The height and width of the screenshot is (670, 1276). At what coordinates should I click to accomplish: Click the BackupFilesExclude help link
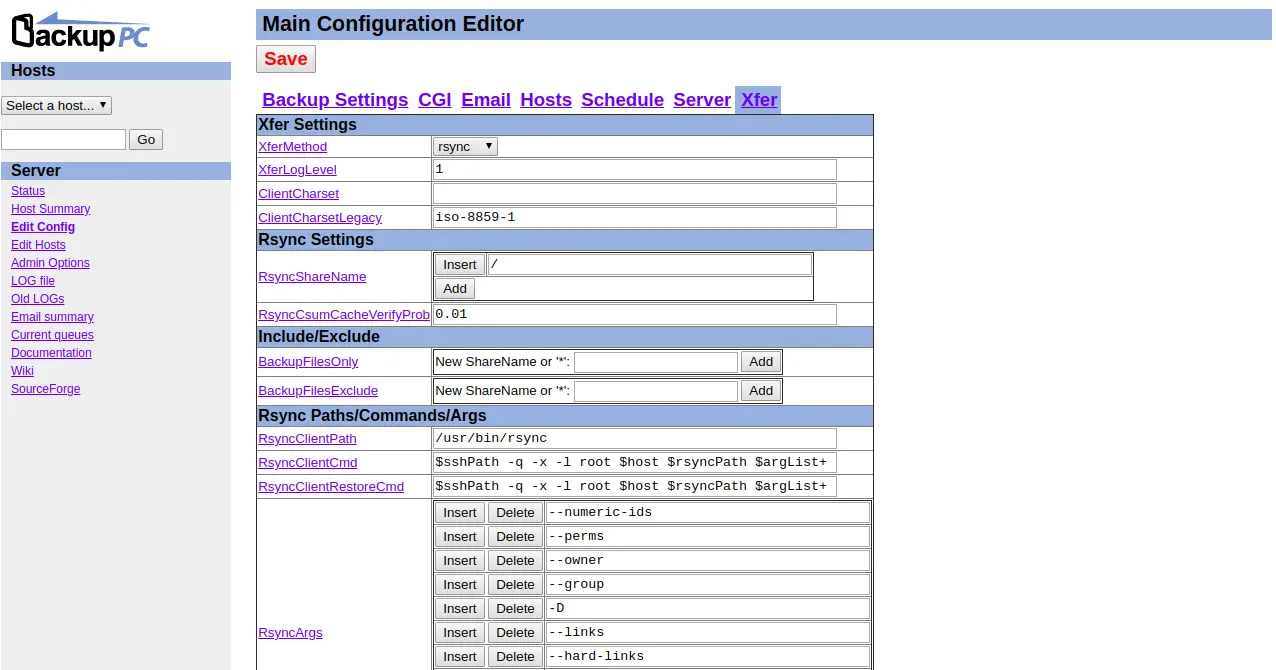[x=318, y=391]
